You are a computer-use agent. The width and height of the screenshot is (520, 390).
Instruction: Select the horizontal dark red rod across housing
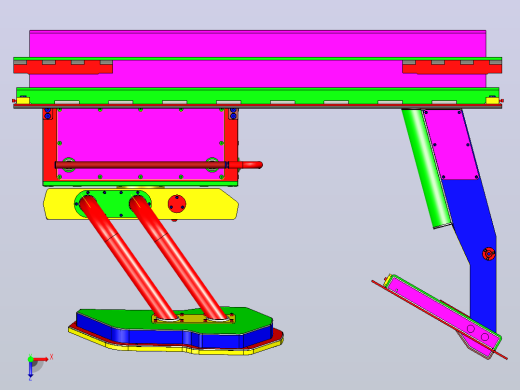(141, 165)
